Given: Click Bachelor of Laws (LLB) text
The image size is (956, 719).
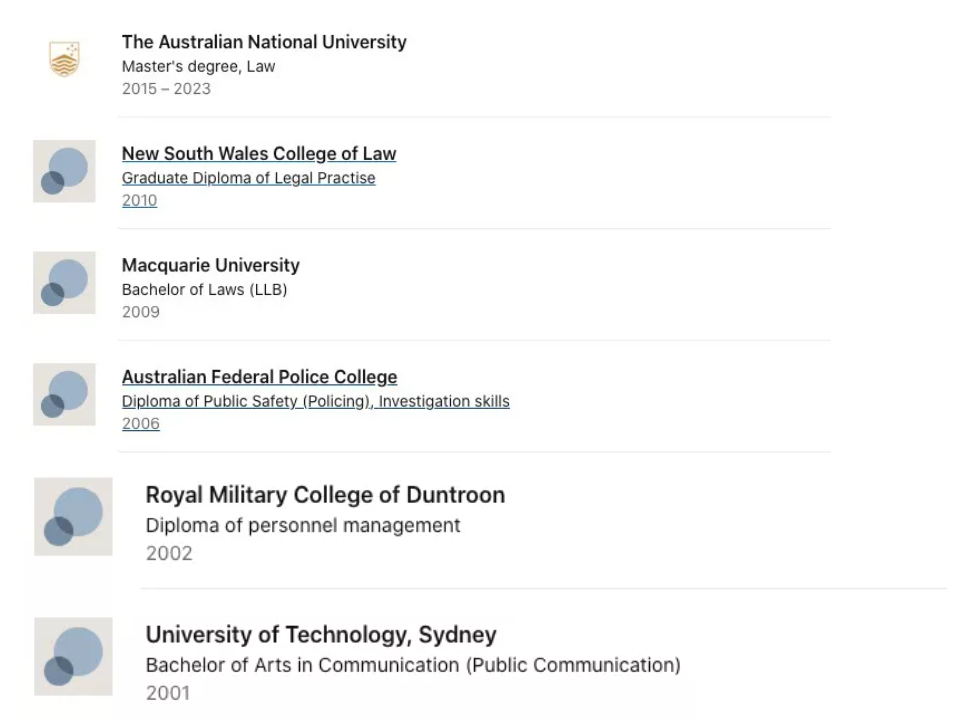Looking at the screenshot, I should pyautogui.click(x=205, y=290).
